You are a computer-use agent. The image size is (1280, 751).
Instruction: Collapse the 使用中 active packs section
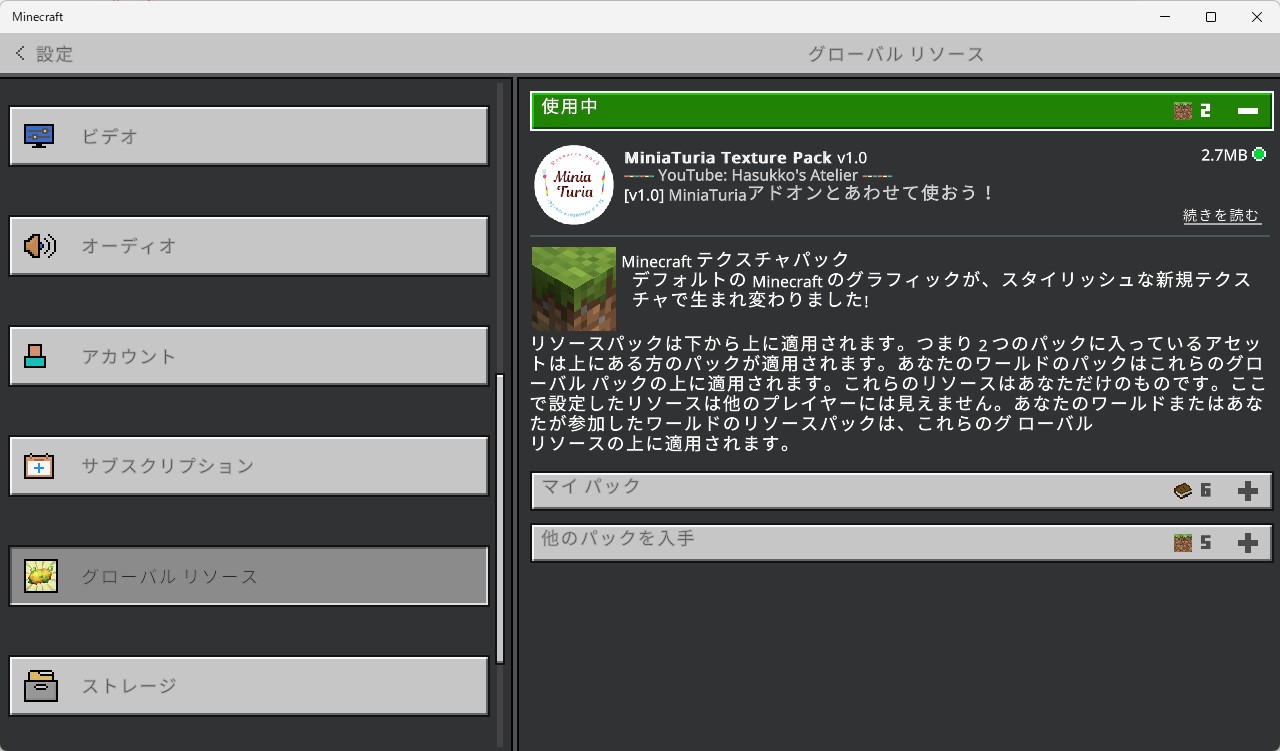click(x=1247, y=111)
